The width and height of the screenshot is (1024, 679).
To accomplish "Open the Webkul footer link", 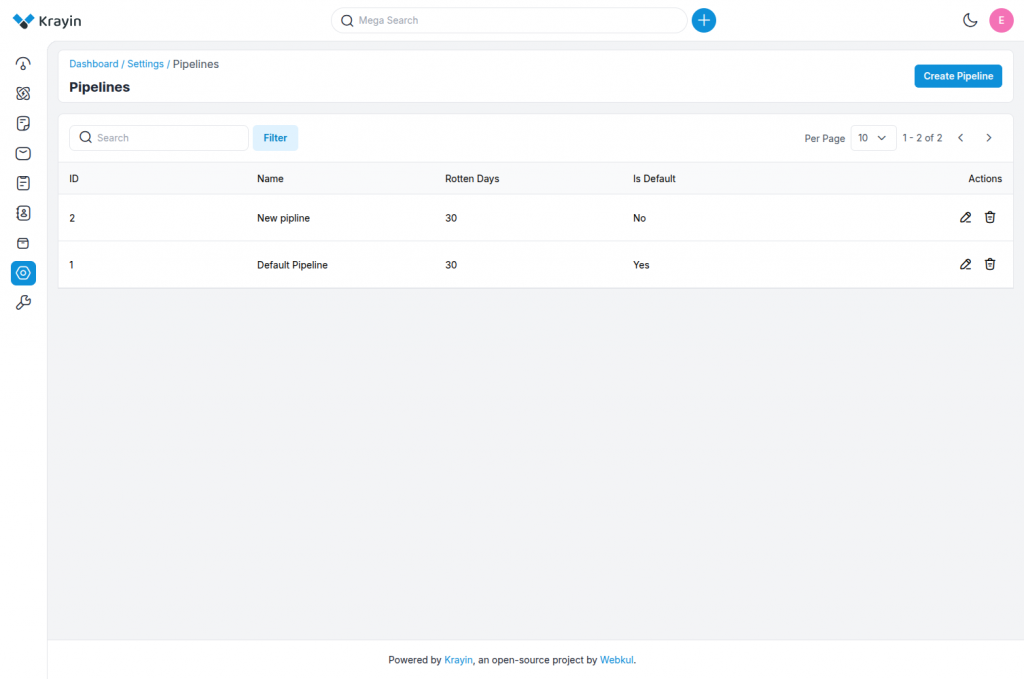I will pyautogui.click(x=616, y=660).
